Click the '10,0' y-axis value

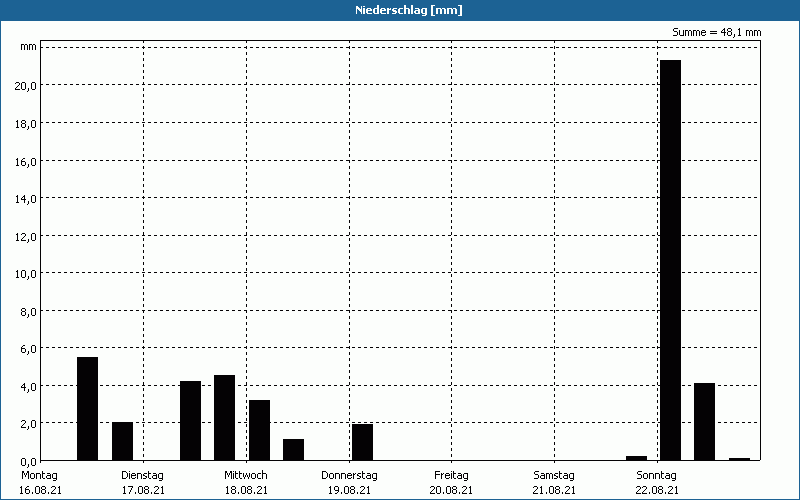(x=26, y=273)
